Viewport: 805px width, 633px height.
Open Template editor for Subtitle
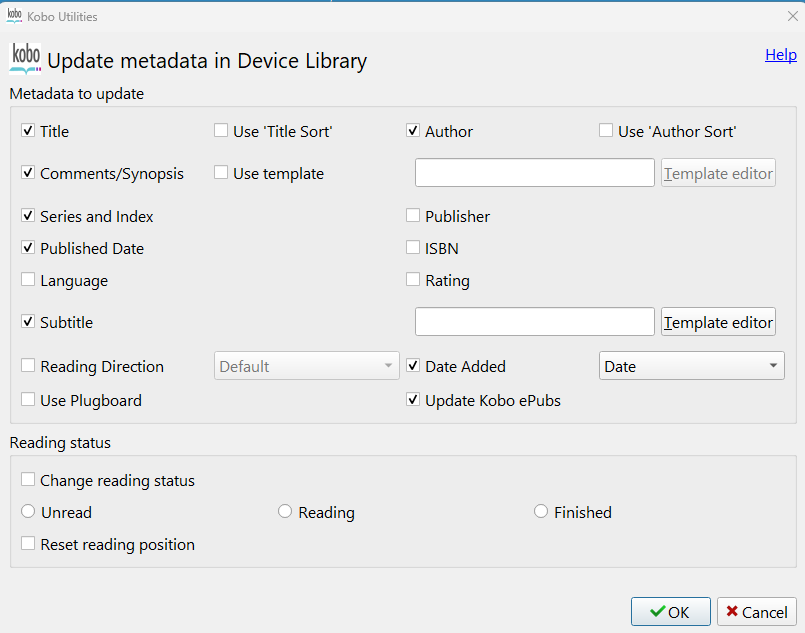718,322
